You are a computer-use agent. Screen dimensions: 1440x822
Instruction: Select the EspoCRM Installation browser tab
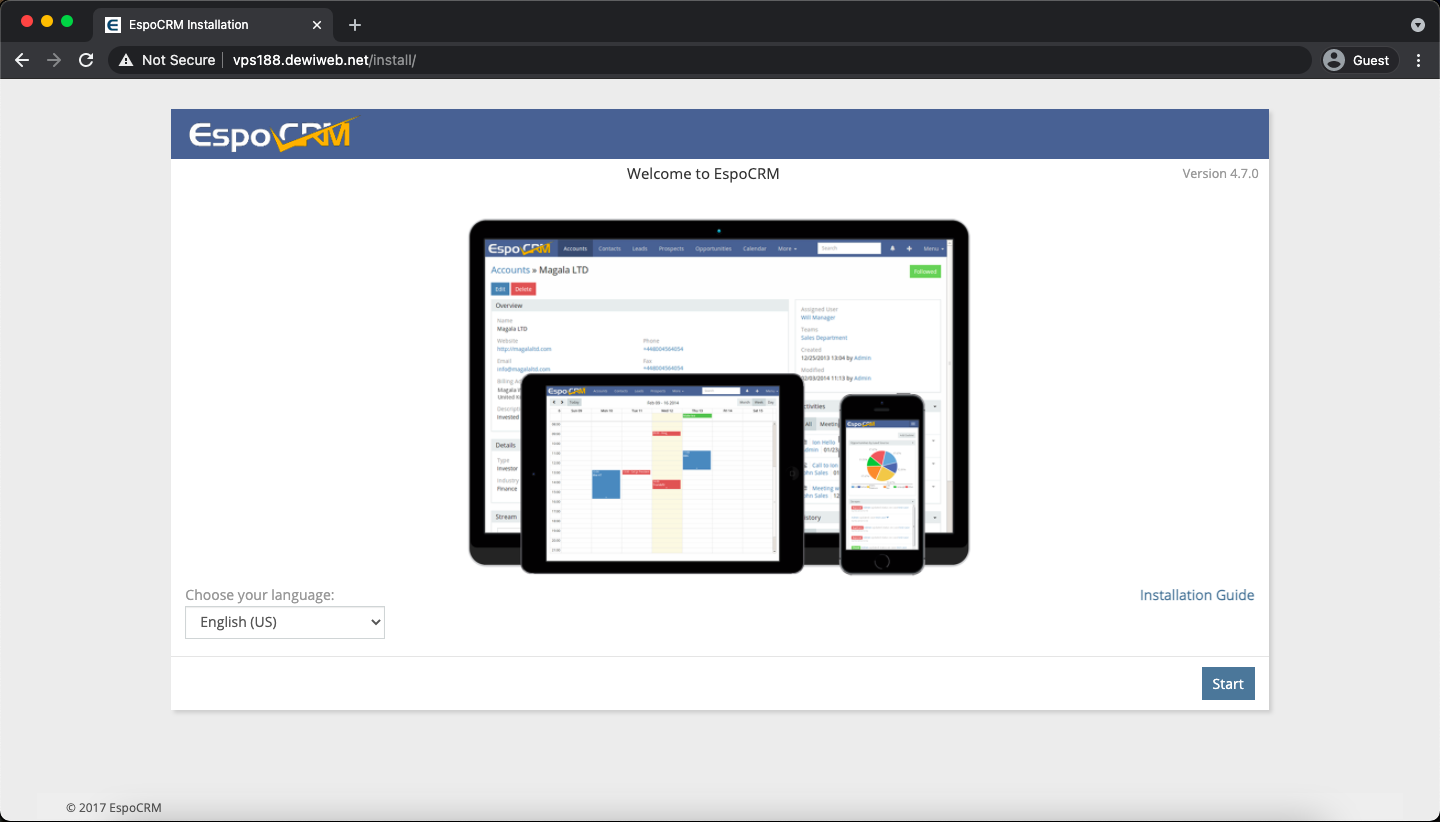(x=214, y=24)
